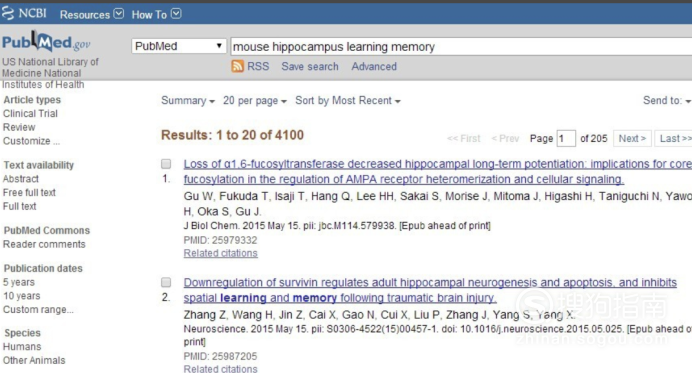Filter publication dates to 5 years
This screenshot has height=373, width=692.
click(x=19, y=282)
